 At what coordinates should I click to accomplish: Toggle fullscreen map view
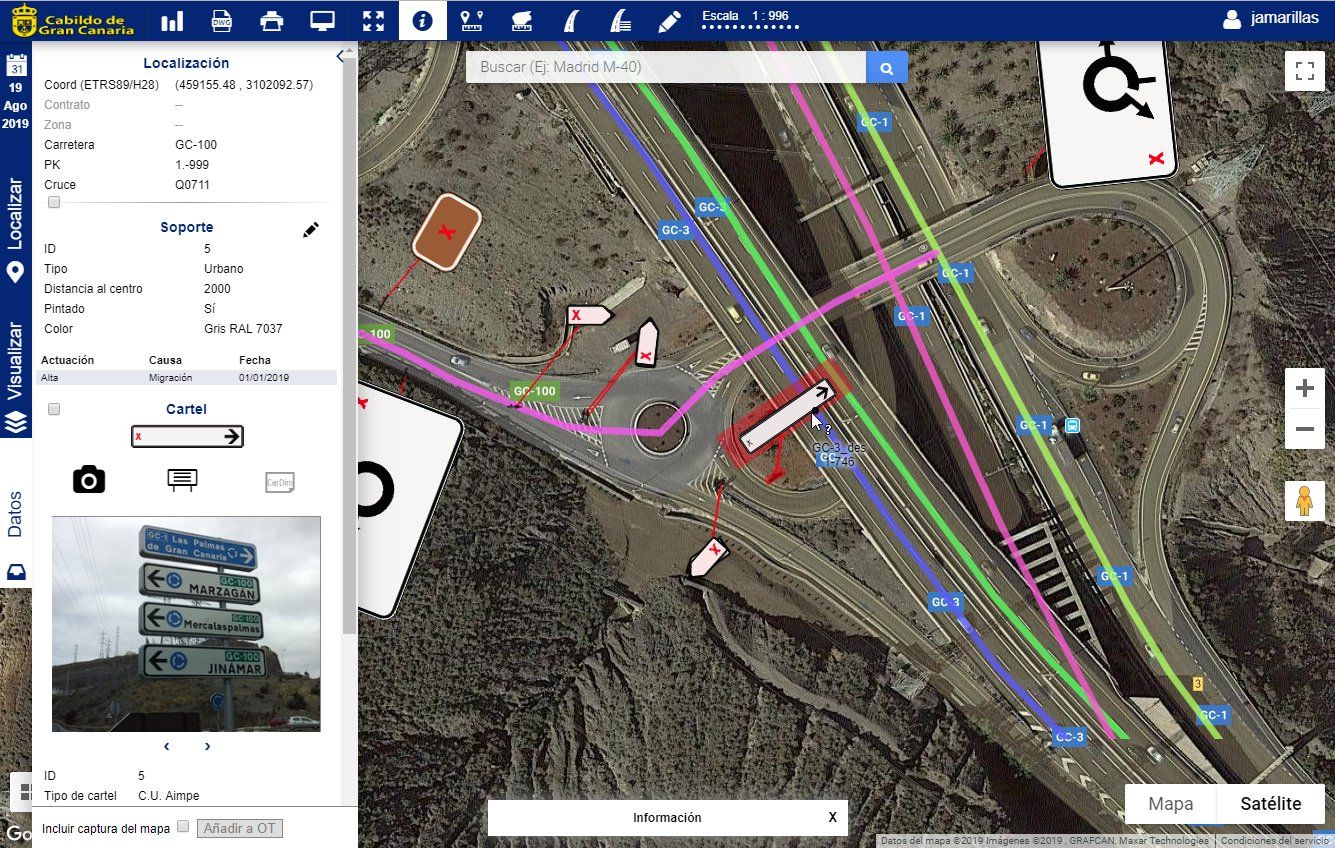pos(1304,71)
